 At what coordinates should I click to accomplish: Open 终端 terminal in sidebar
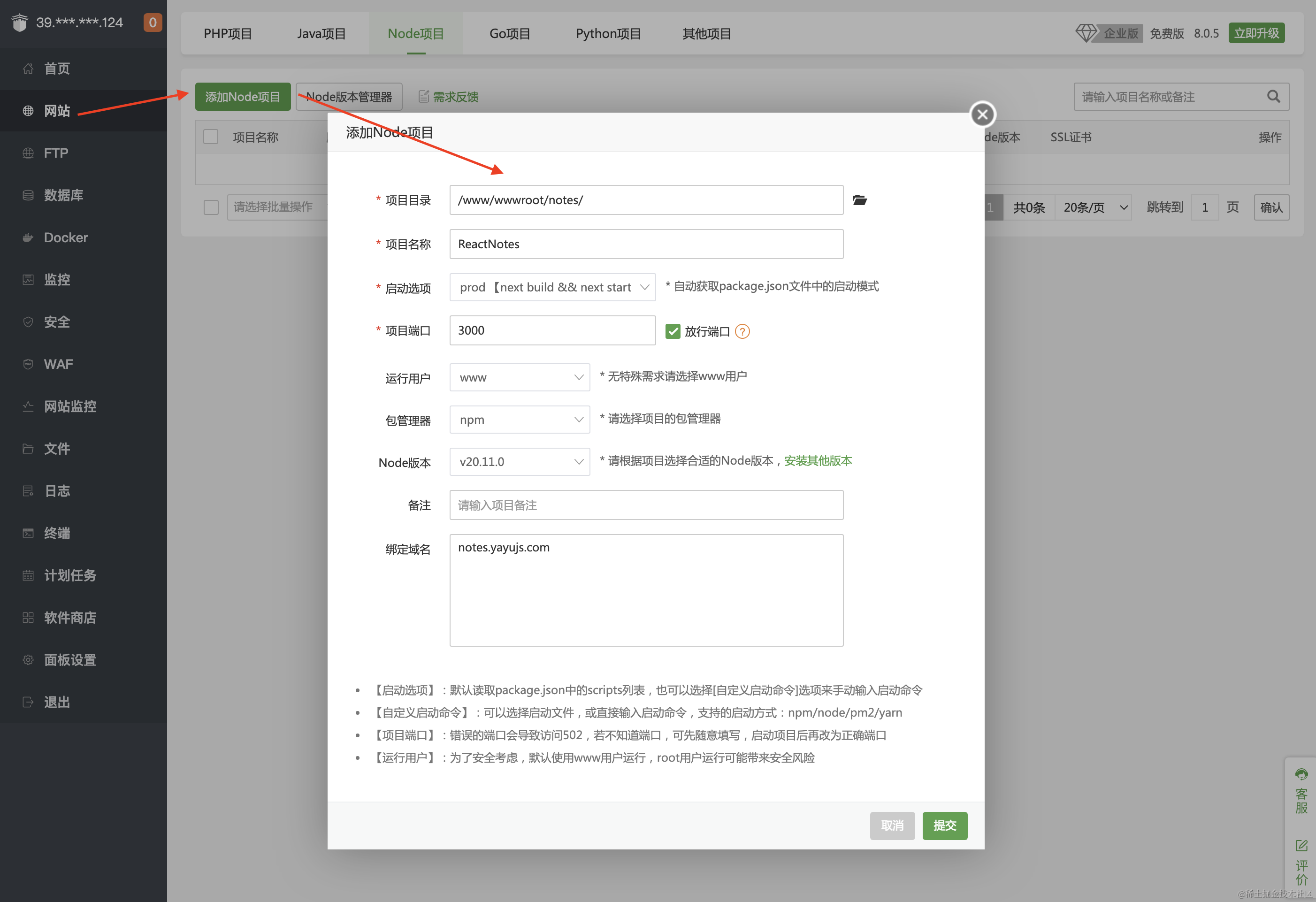pyautogui.click(x=57, y=533)
